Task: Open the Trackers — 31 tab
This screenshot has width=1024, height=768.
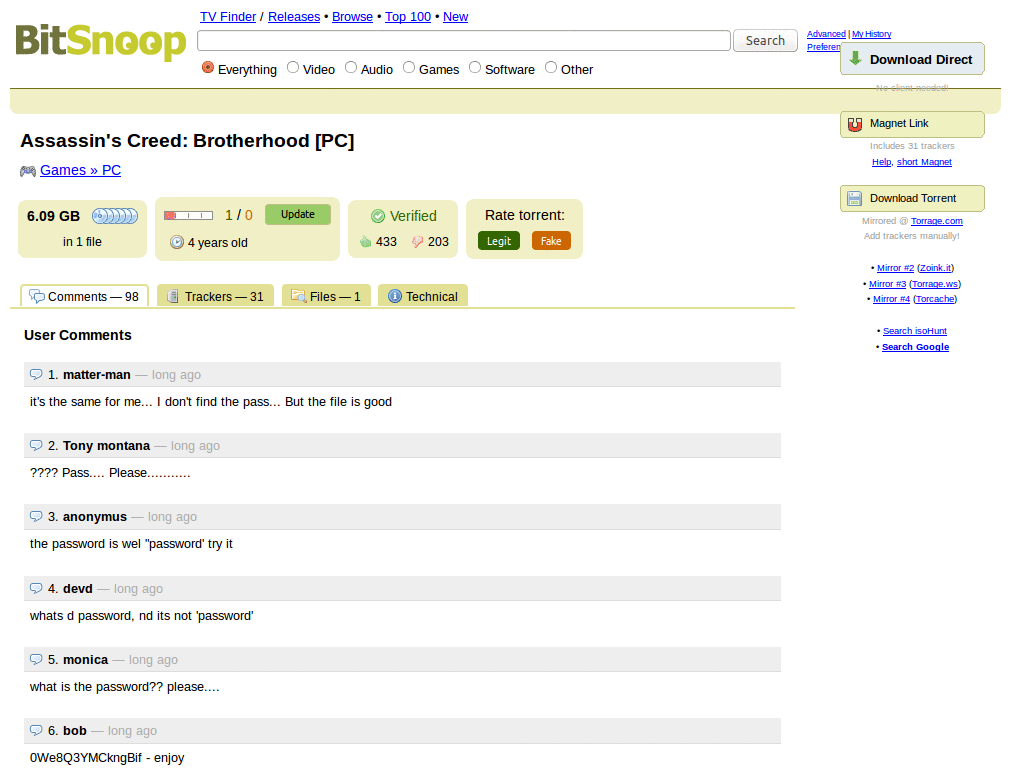Action: [x=216, y=296]
